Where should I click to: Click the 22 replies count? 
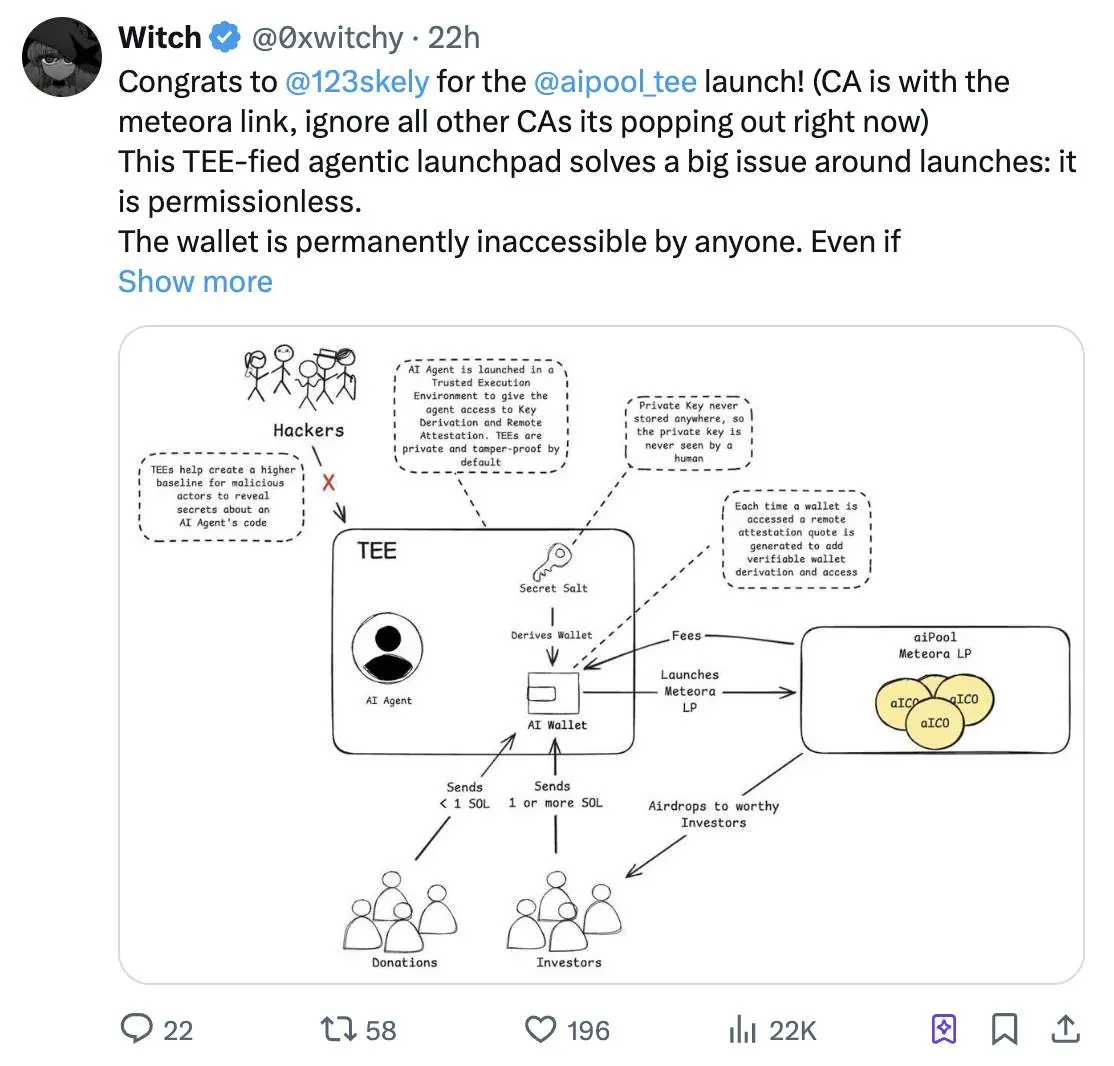177,1029
